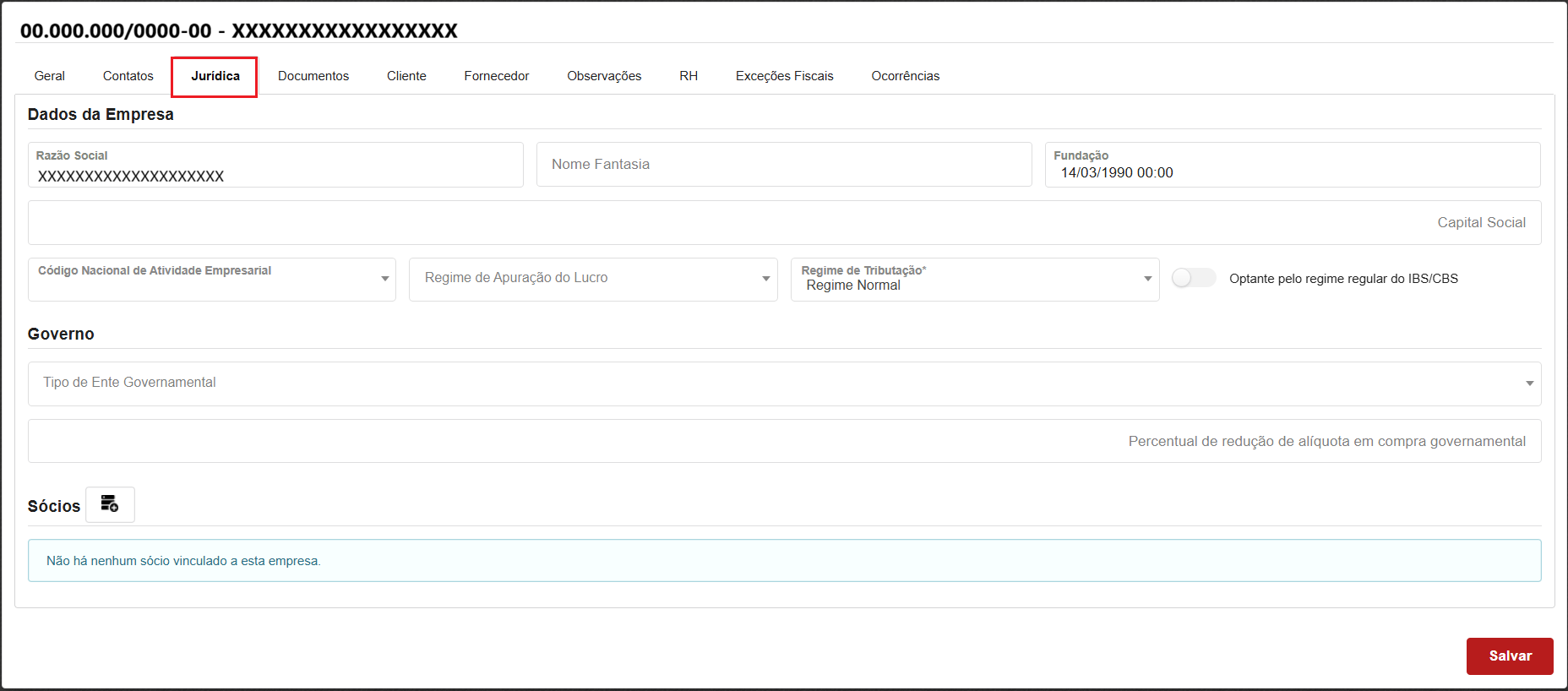Image resolution: width=1568 pixels, height=691 pixels.
Task: Open the Fornecedor tab
Action: (497, 76)
